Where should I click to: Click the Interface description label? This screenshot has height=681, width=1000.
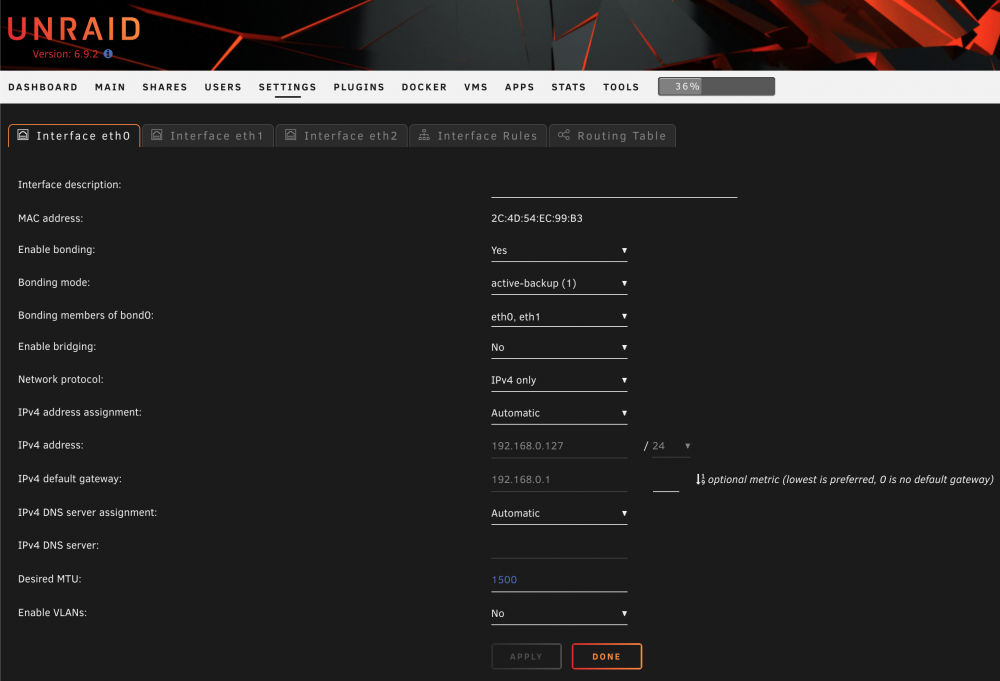70,184
